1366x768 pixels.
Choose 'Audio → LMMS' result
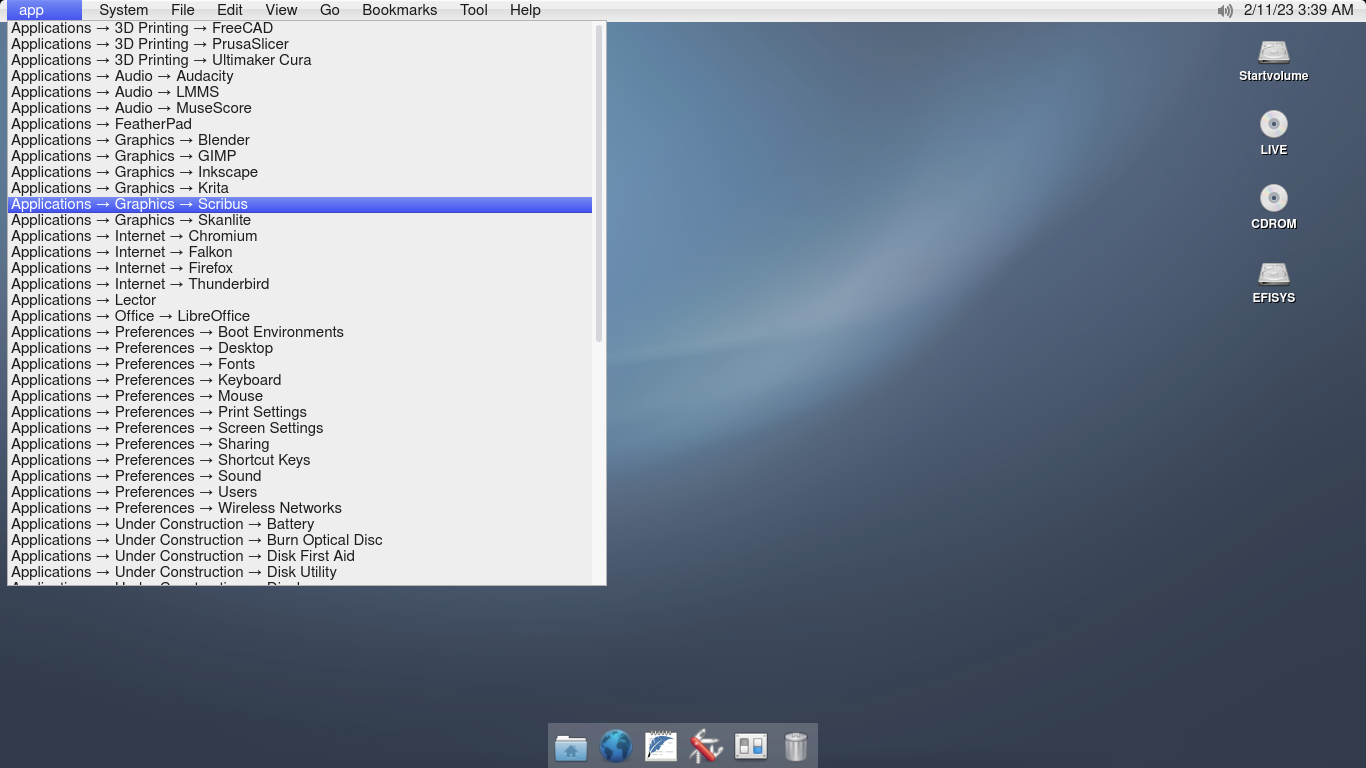(x=300, y=92)
